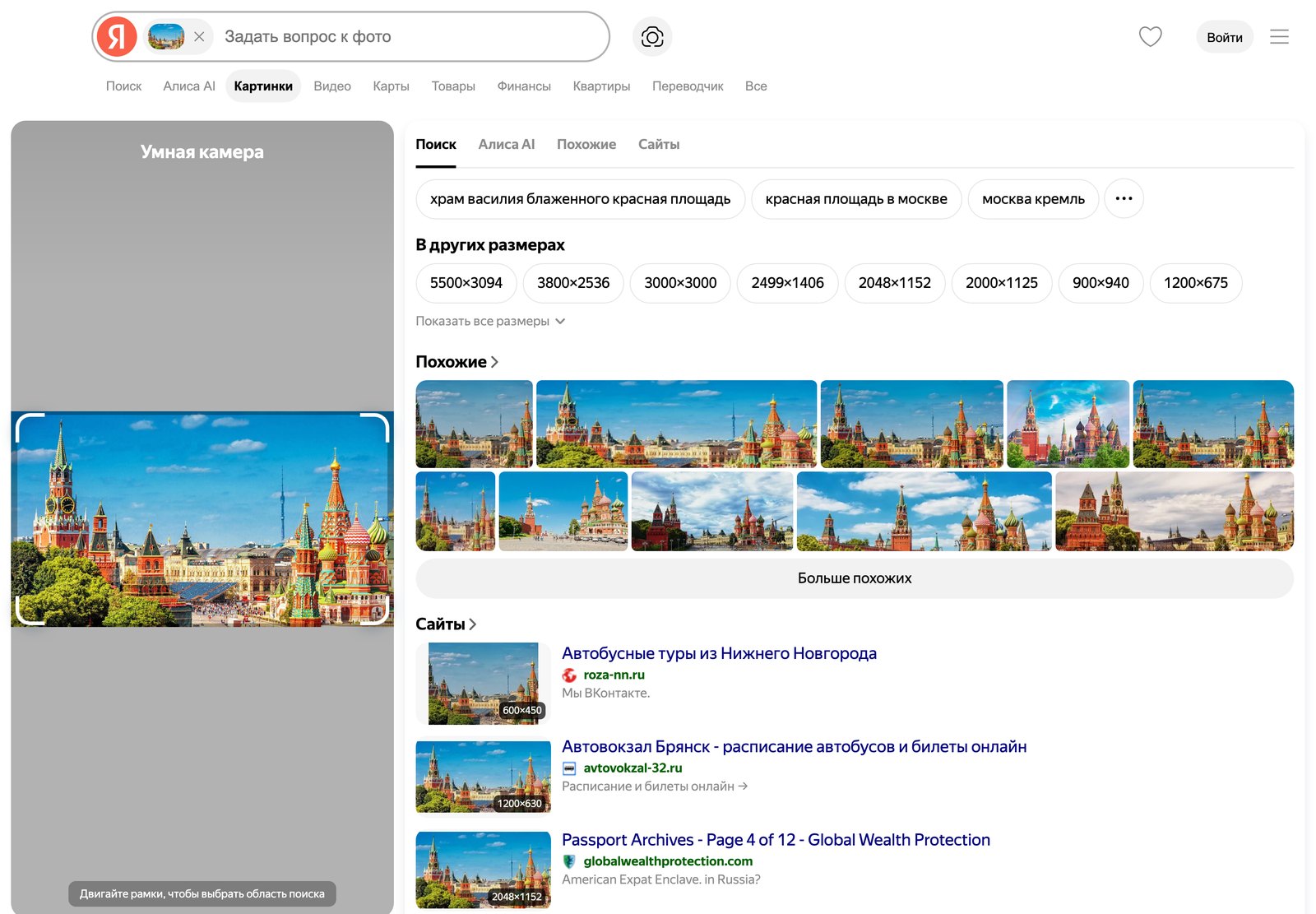Go to the 'Видео' section

pyautogui.click(x=332, y=86)
